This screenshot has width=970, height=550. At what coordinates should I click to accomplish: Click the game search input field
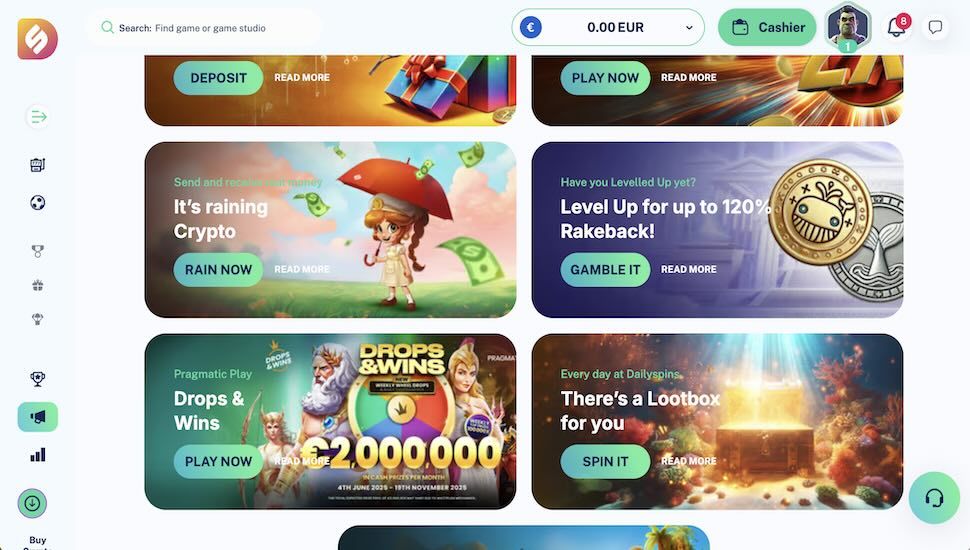204,28
